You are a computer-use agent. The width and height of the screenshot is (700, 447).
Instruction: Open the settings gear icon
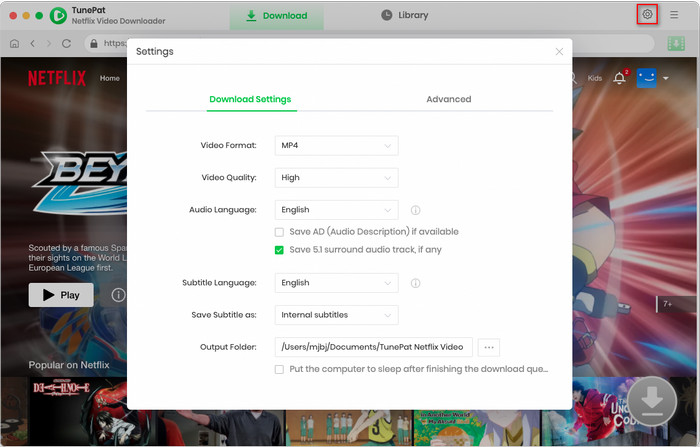(648, 15)
